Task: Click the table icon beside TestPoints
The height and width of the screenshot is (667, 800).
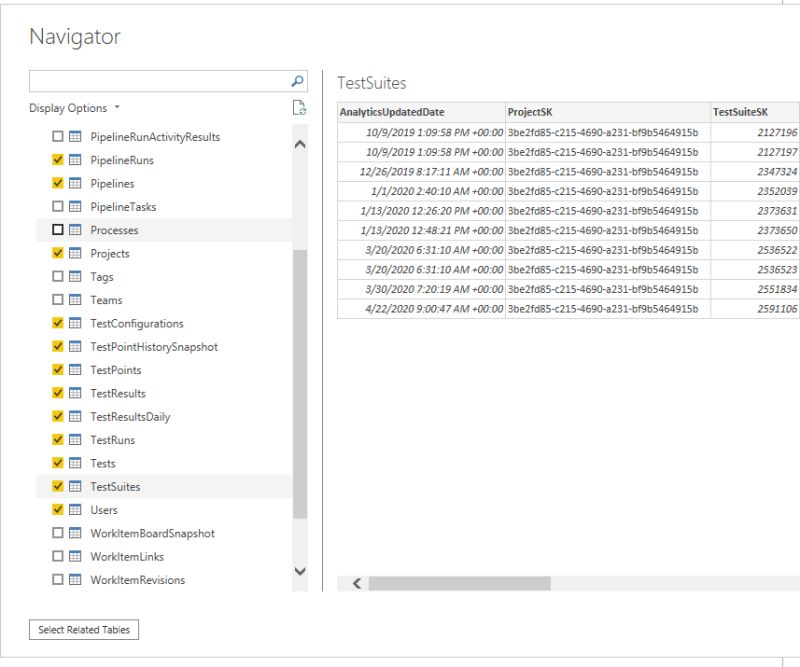Action: tap(75, 369)
